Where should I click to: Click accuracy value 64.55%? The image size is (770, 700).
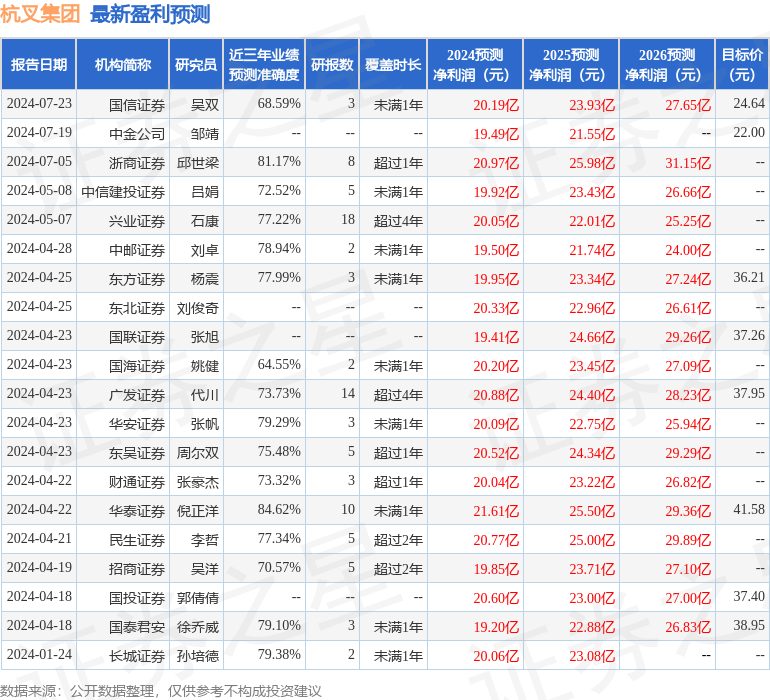[x=279, y=364]
